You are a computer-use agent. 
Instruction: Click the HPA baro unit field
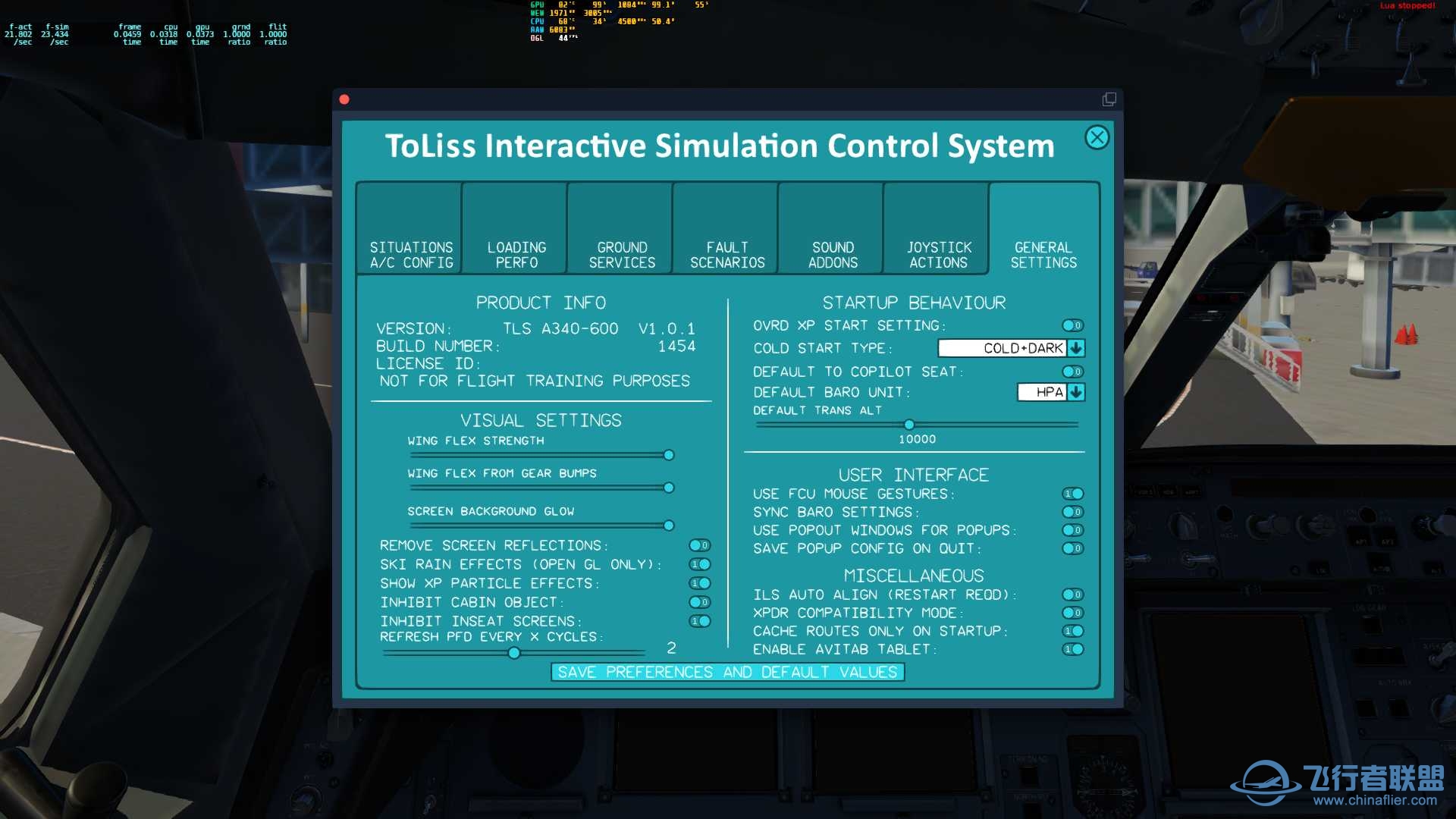pos(1042,392)
